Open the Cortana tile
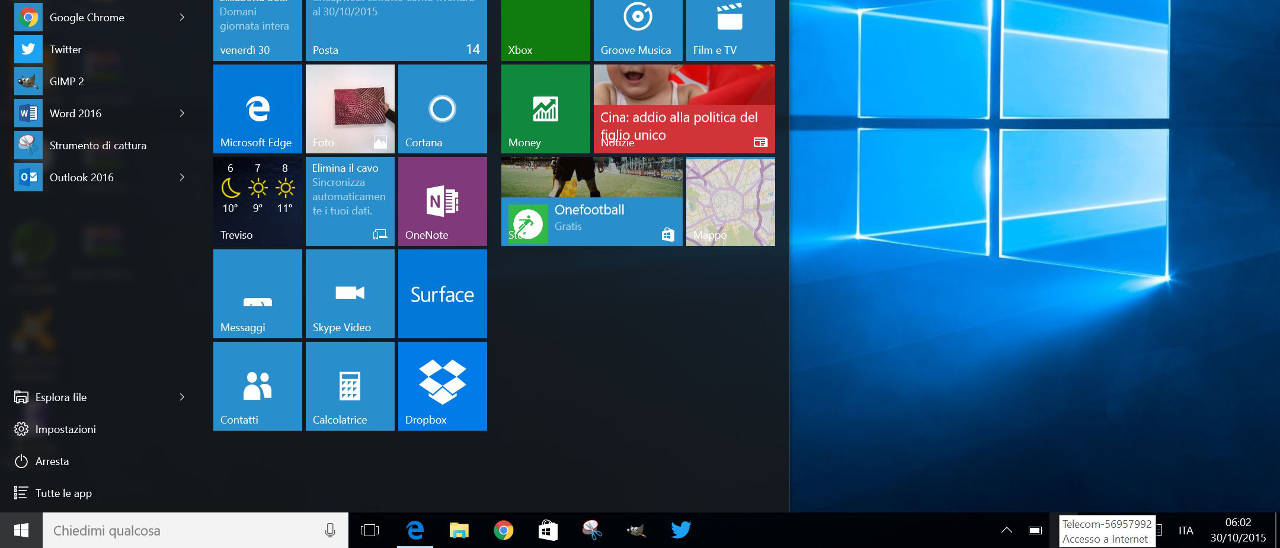Image resolution: width=1280 pixels, height=548 pixels. click(x=442, y=109)
